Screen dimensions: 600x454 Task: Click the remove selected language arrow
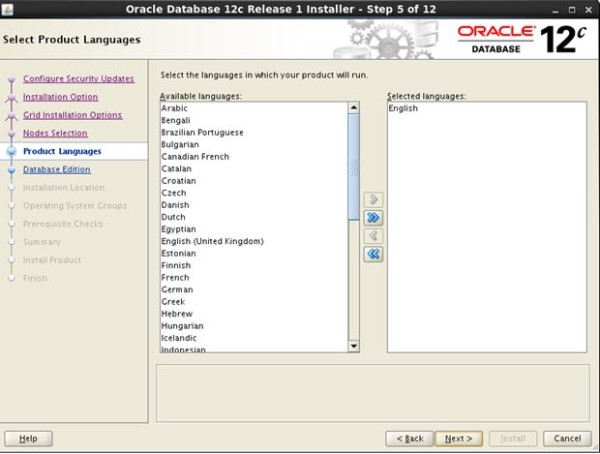coord(373,236)
